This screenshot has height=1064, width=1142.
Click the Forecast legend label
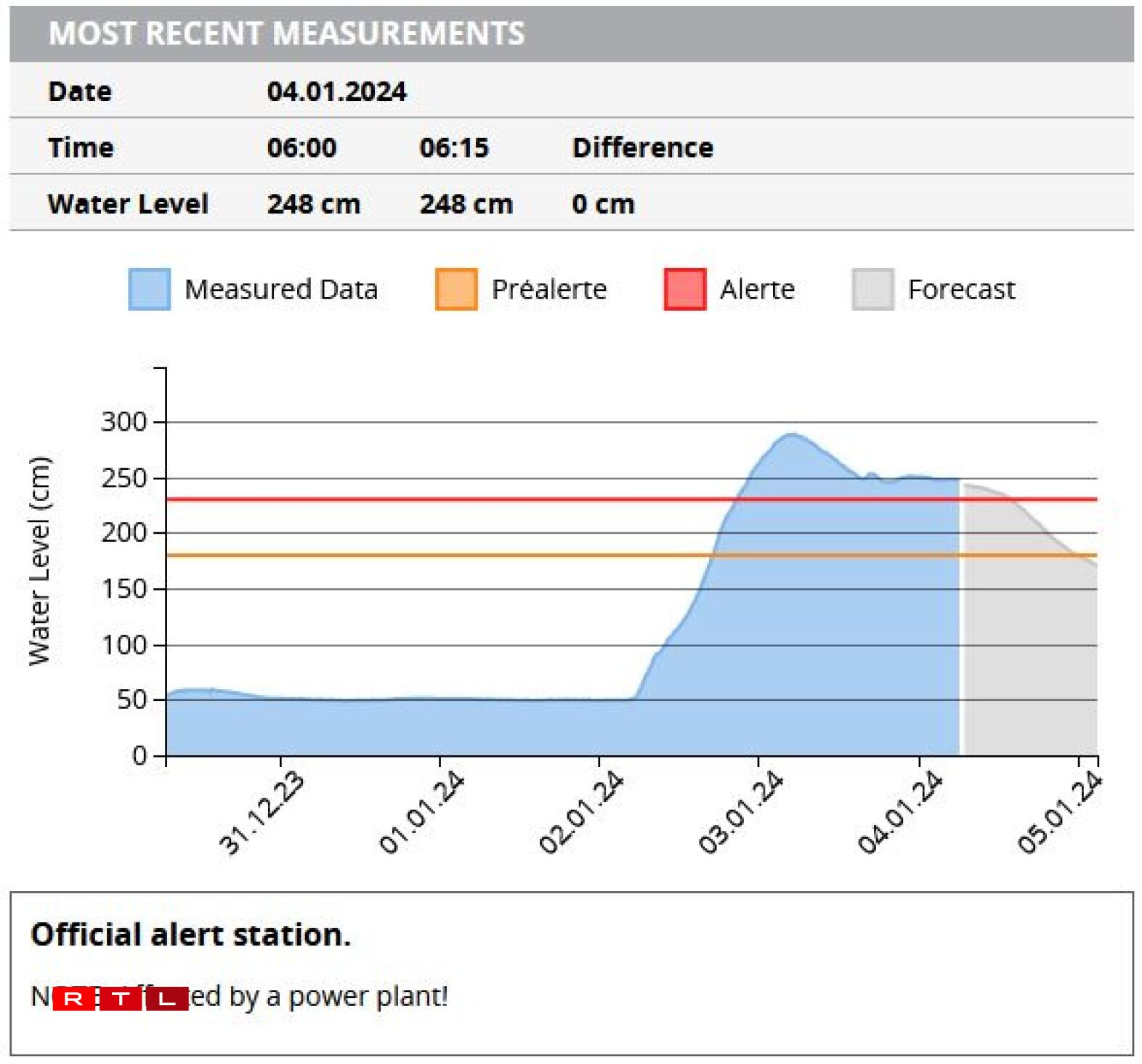(x=960, y=289)
